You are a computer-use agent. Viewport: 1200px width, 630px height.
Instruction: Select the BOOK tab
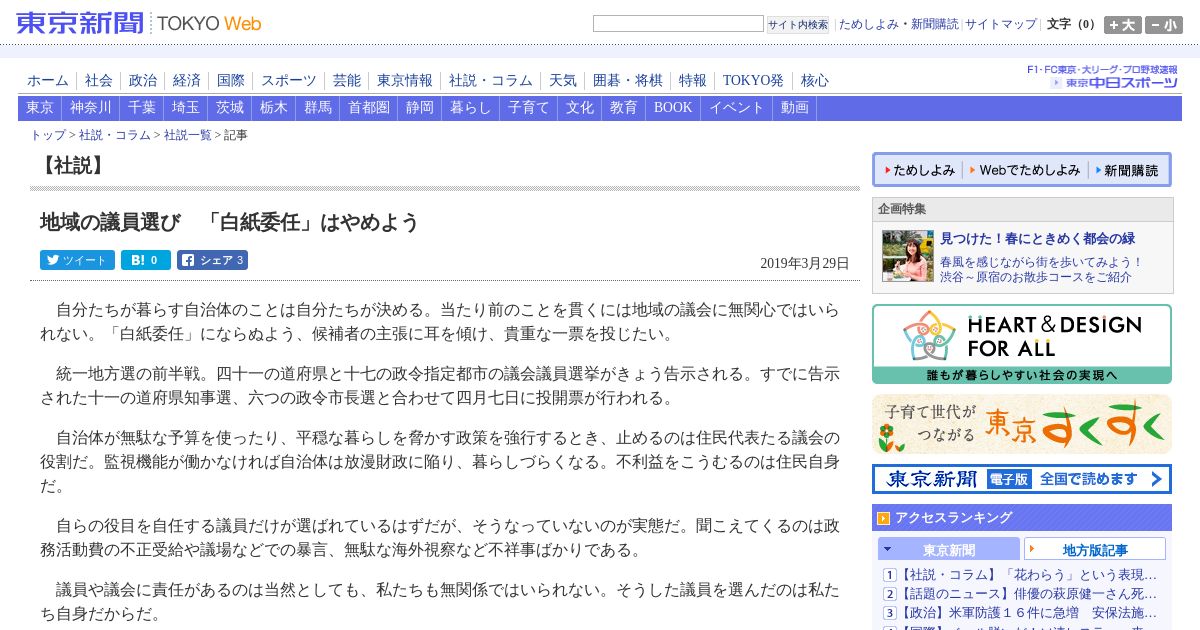pyautogui.click(x=673, y=108)
